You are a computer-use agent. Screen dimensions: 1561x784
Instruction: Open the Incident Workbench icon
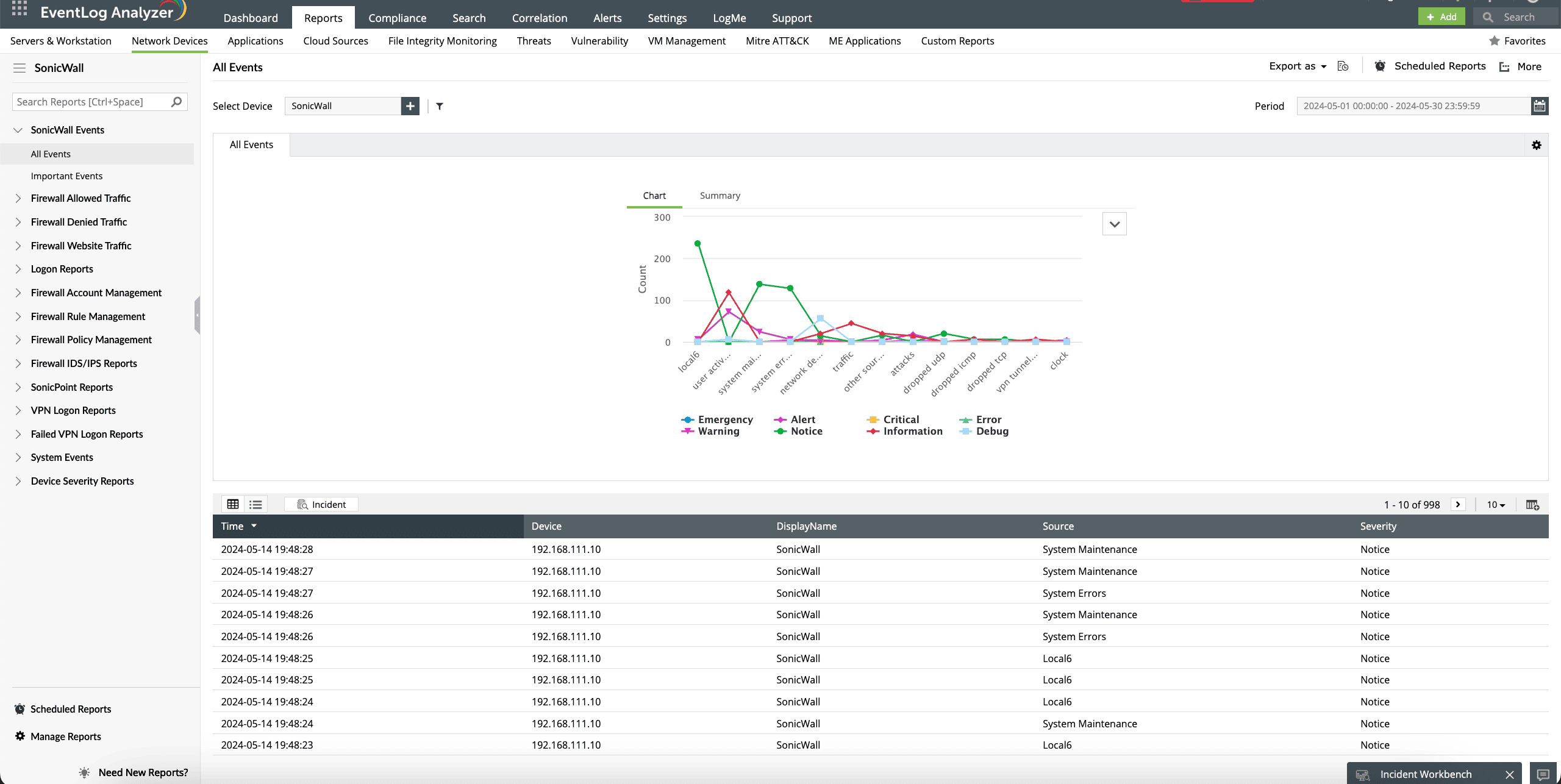(1363, 775)
